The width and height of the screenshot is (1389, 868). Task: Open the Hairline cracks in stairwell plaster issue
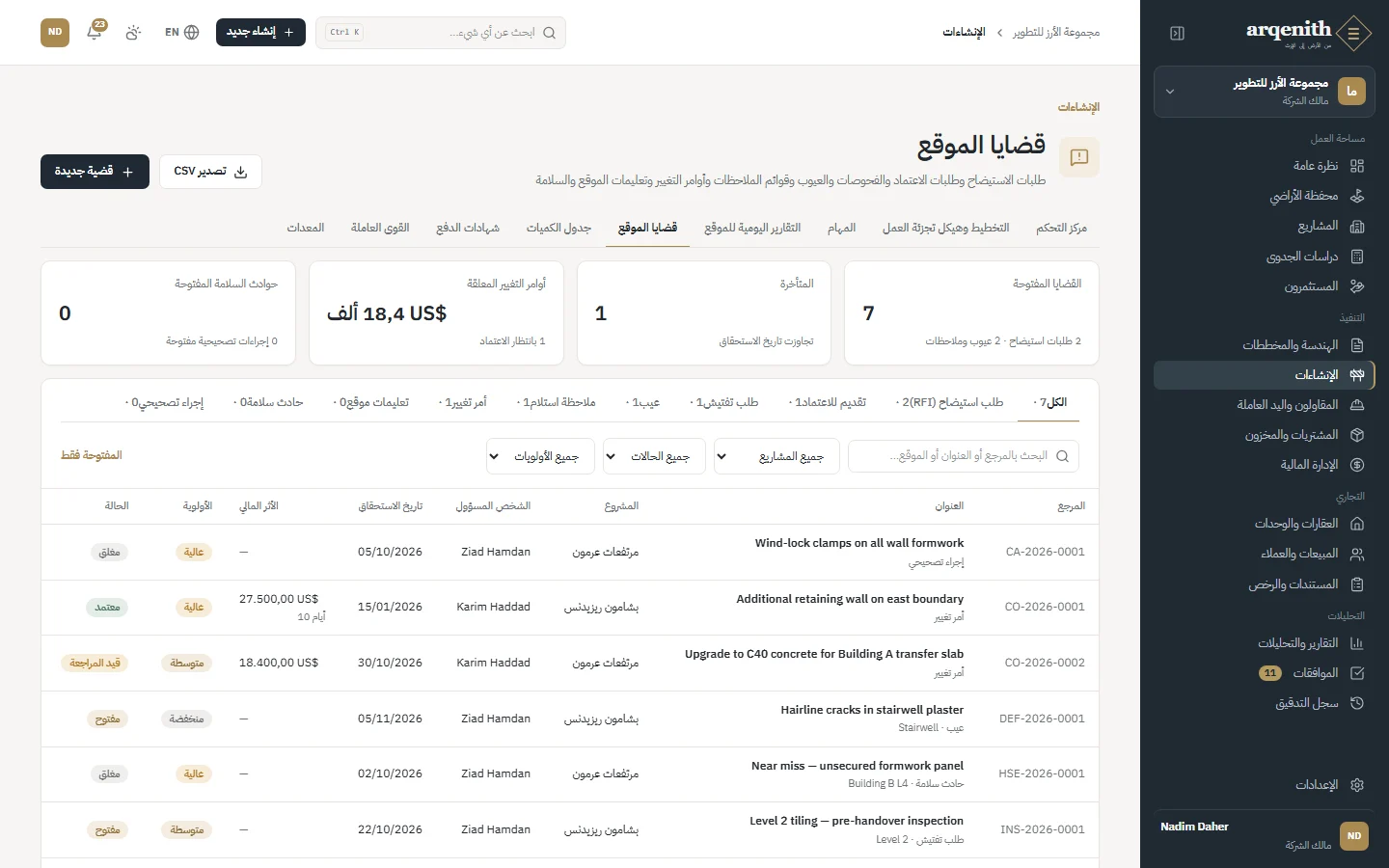[872, 710]
